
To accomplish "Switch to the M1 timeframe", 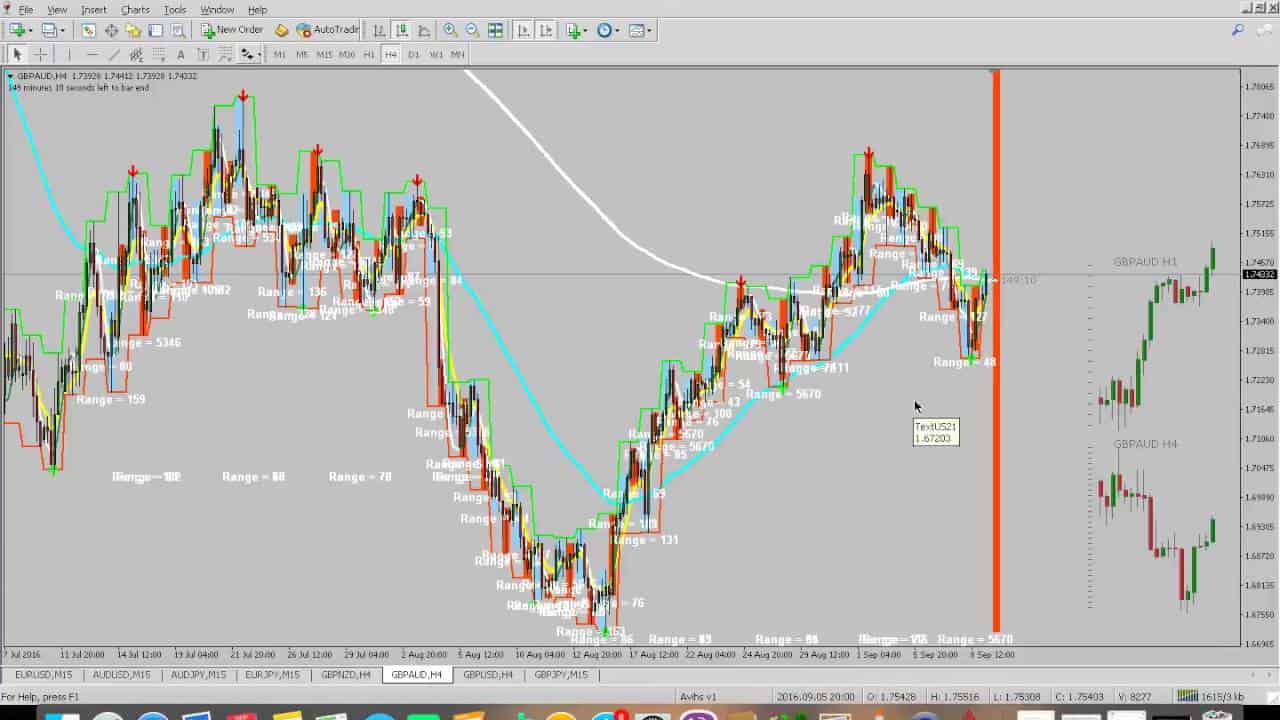I will coord(280,54).
